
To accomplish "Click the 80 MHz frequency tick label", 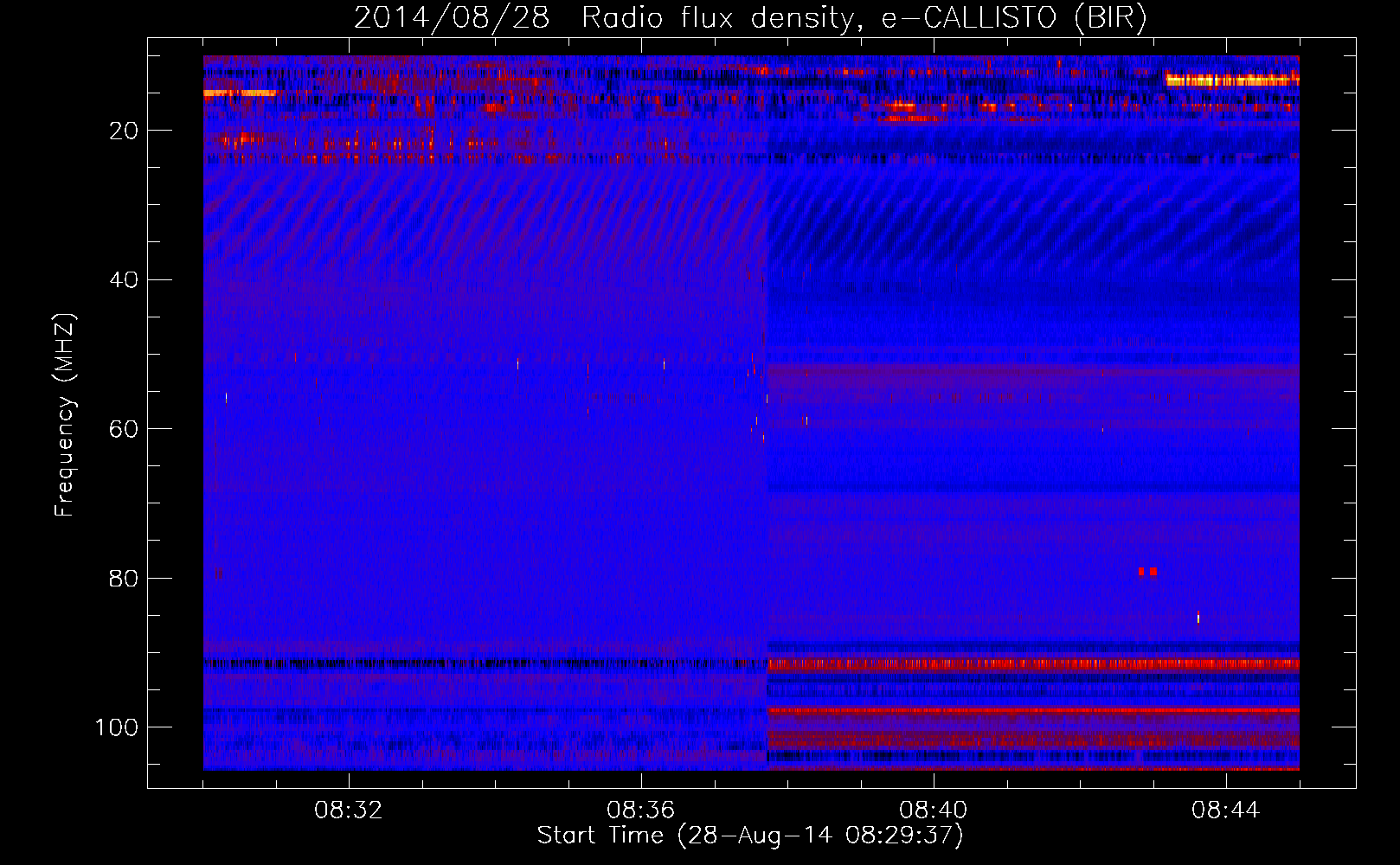I will click(124, 579).
